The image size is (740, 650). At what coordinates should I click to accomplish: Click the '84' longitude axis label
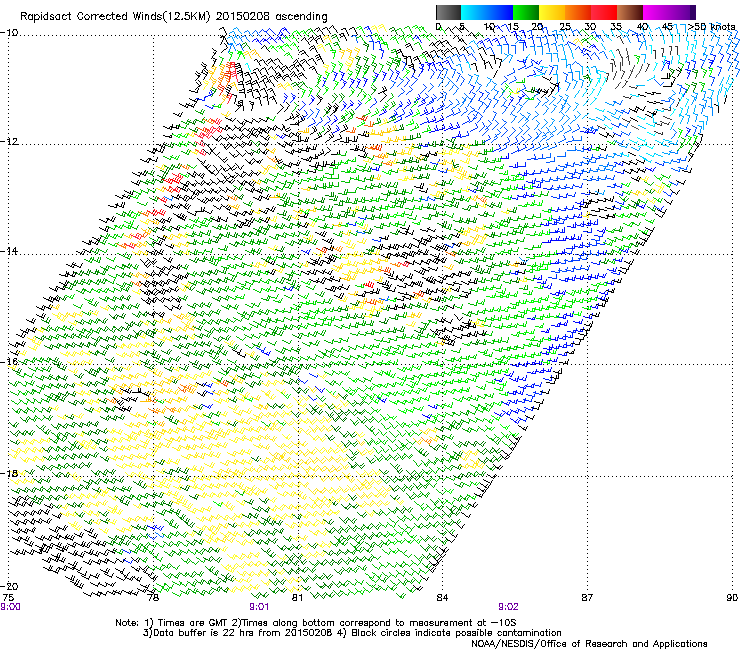coord(442,598)
